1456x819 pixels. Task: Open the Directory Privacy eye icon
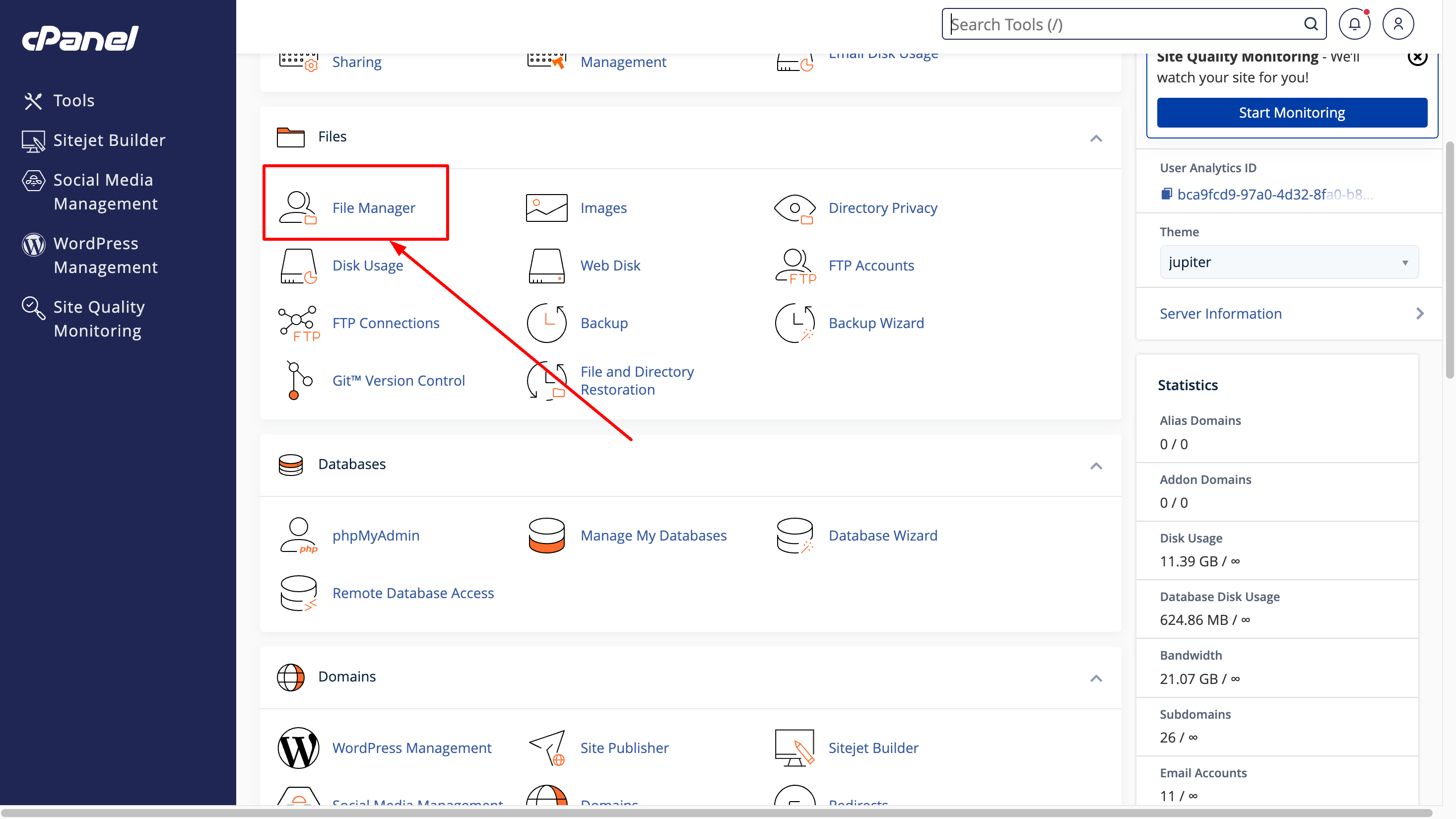(794, 208)
